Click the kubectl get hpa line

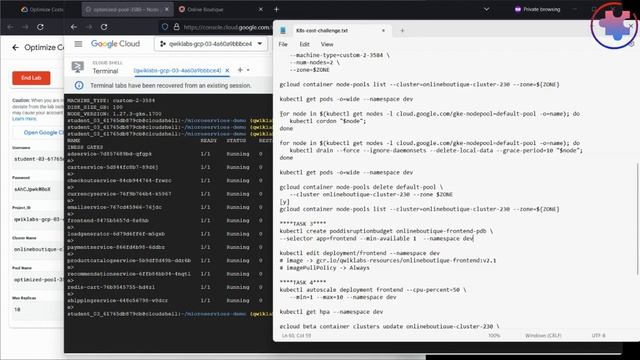click(x=331, y=311)
